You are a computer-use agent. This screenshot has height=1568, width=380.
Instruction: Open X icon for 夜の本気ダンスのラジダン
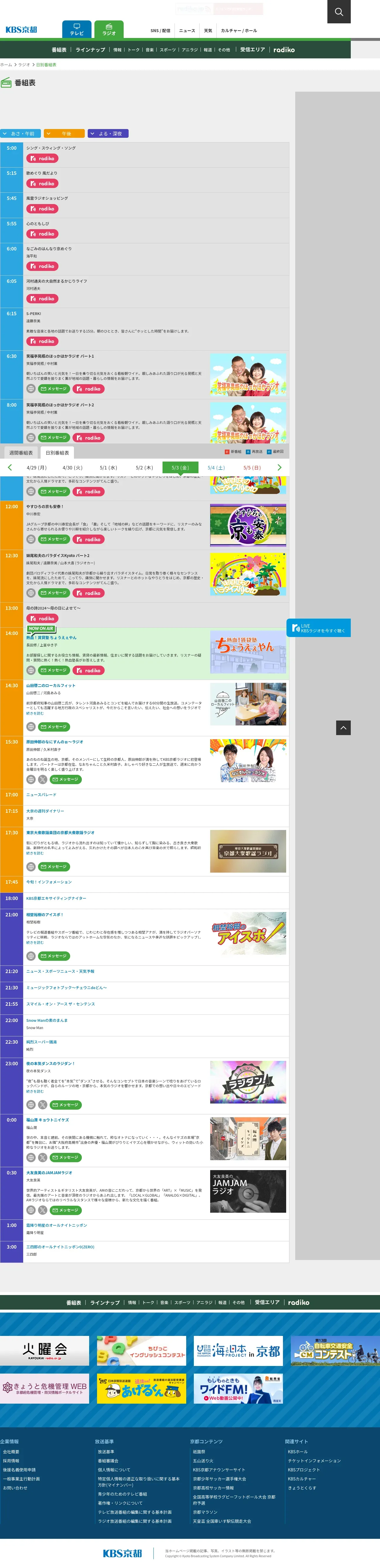click(42, 1105)
